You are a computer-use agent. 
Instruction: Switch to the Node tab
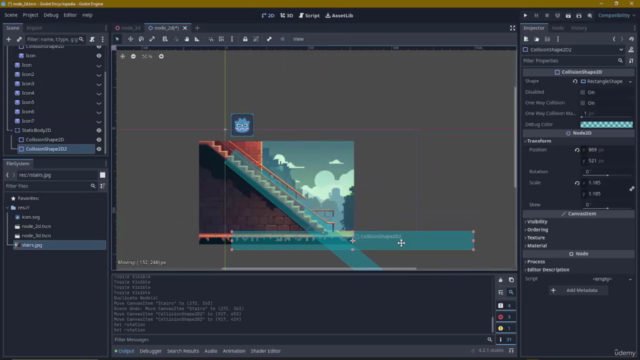558,28
